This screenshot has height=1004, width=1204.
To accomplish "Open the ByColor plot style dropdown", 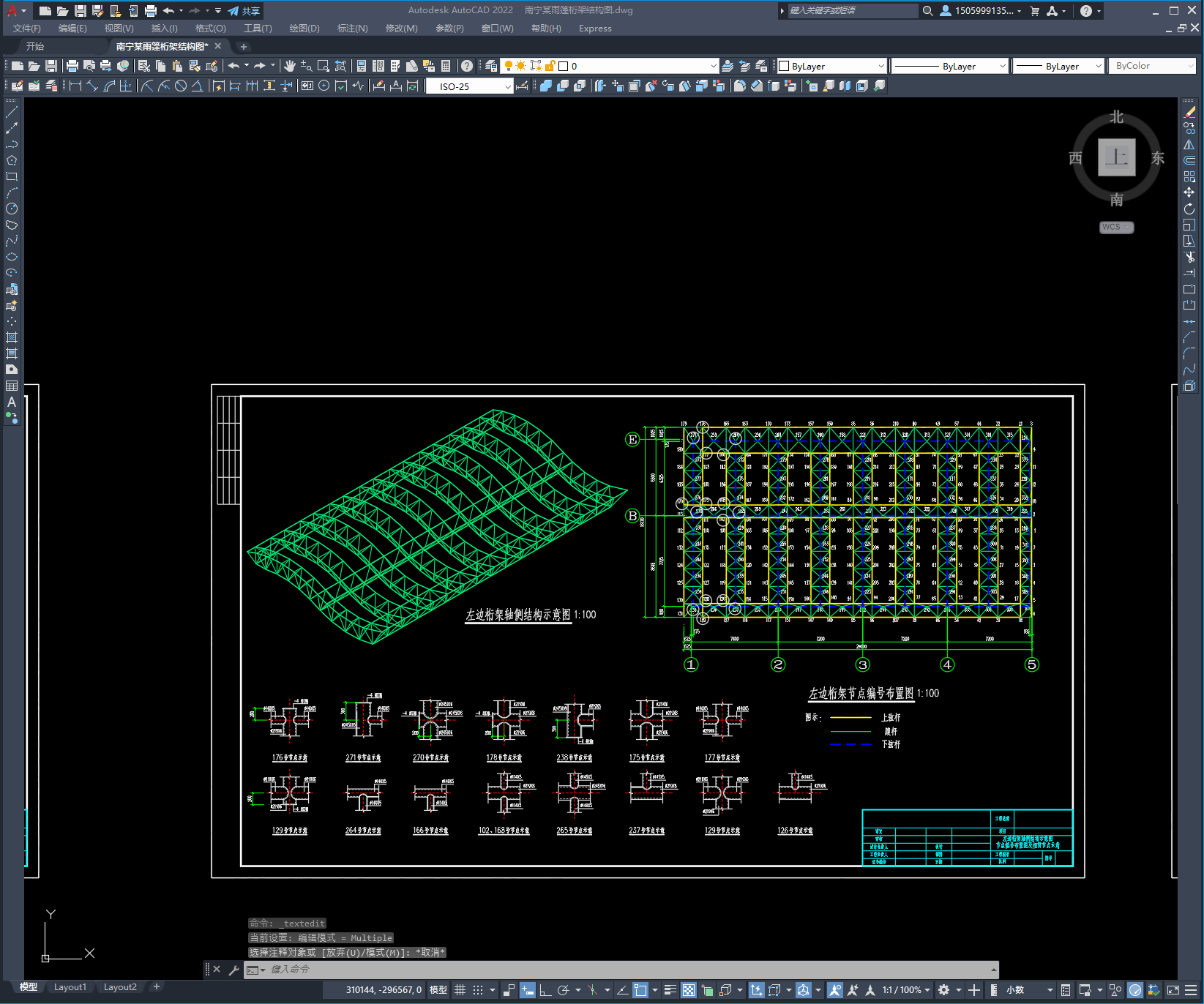I will click(x=1151, y=66).
